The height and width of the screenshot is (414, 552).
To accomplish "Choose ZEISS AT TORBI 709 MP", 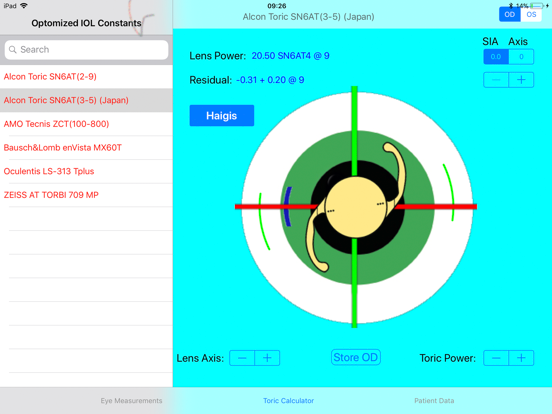I will click(x=86, y=195).
